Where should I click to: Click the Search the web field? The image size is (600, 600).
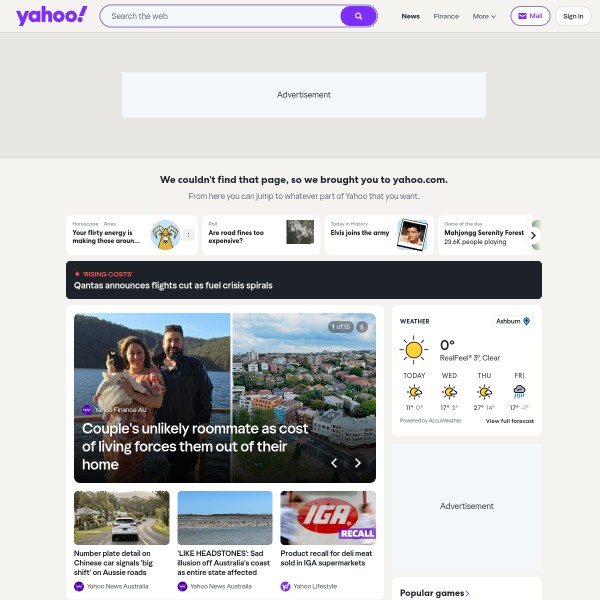coord(222,16)
